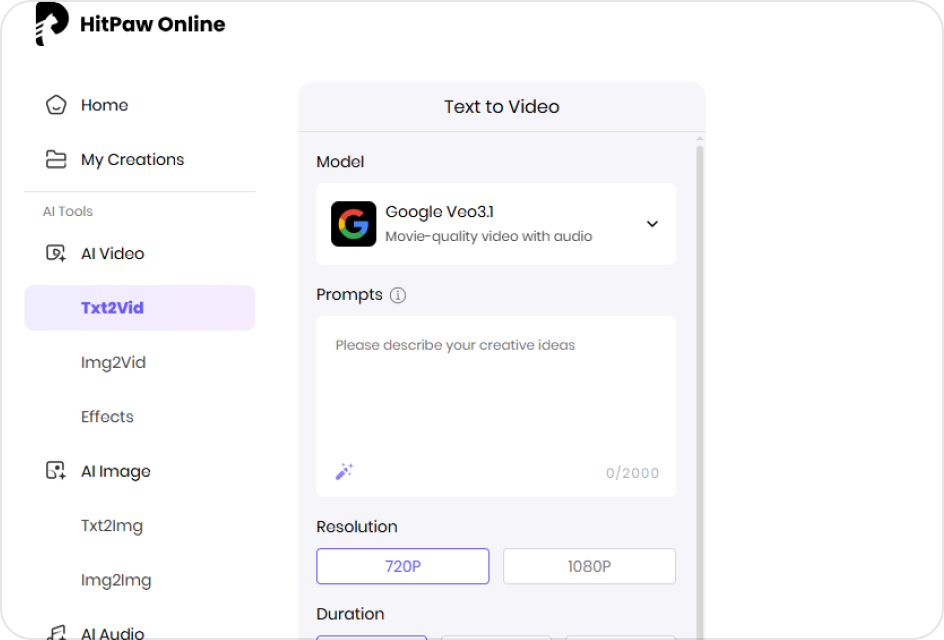Image resolution: width=944 pixels, height=640 pixels.
Task: Go to Txt2Img under AI Image
Action: coord(112,525)
